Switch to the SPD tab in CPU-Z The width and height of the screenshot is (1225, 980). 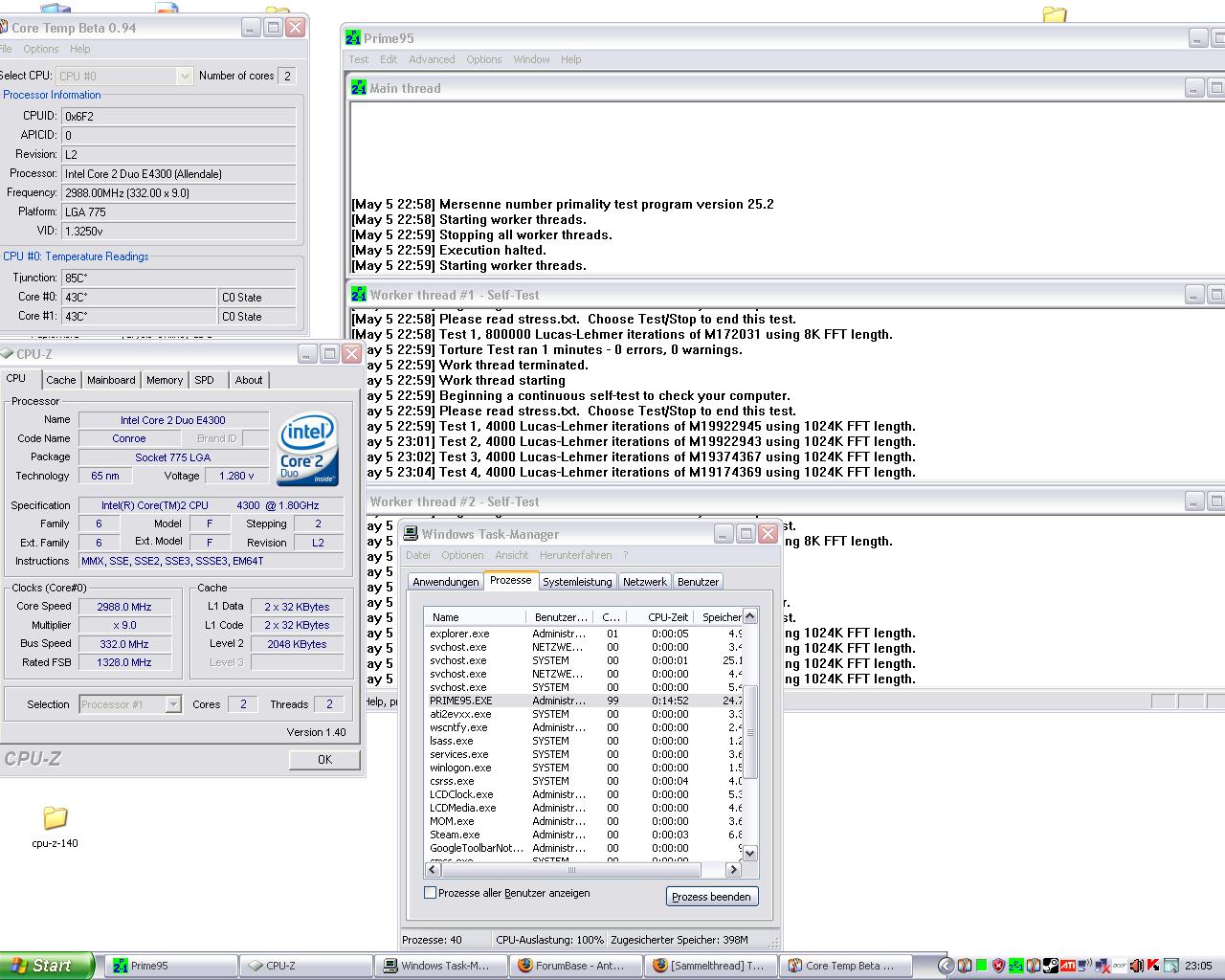click(205, 380)
